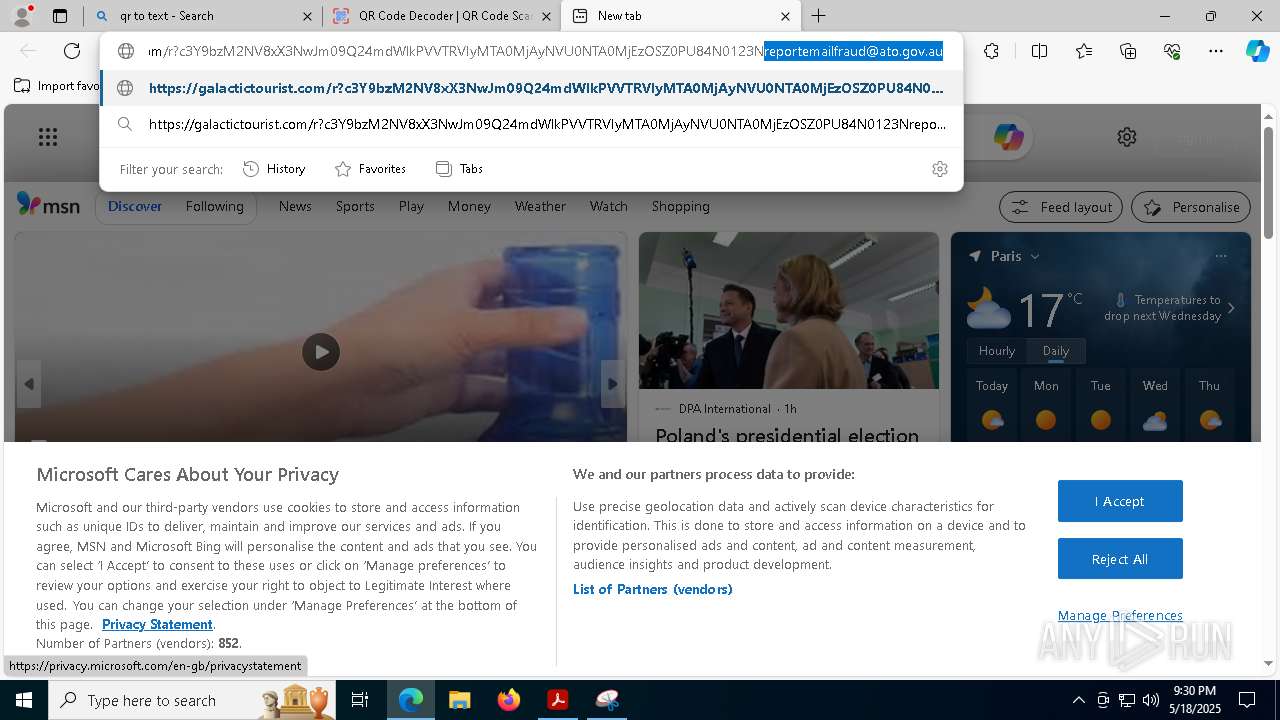The image size is (1280, 720).
Task: Filter suggestions by Tabs
Action: click(459, 169)
